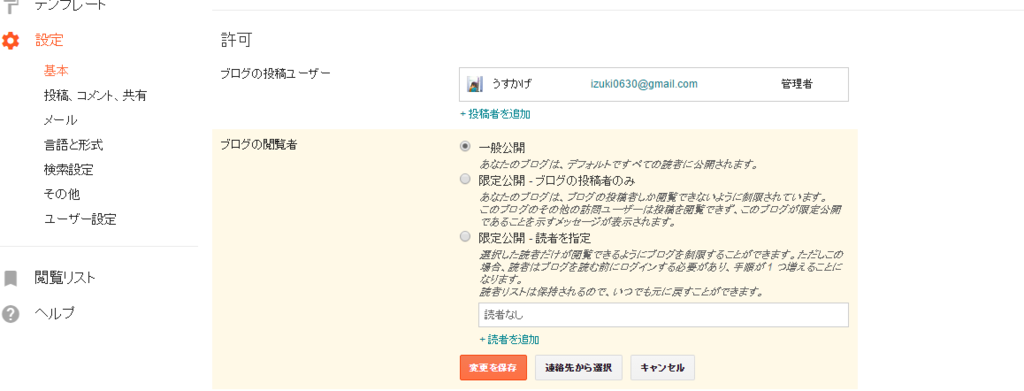Click the orange settings gear icon
Screen dimensions: 1024x391
tap(10, 40)
